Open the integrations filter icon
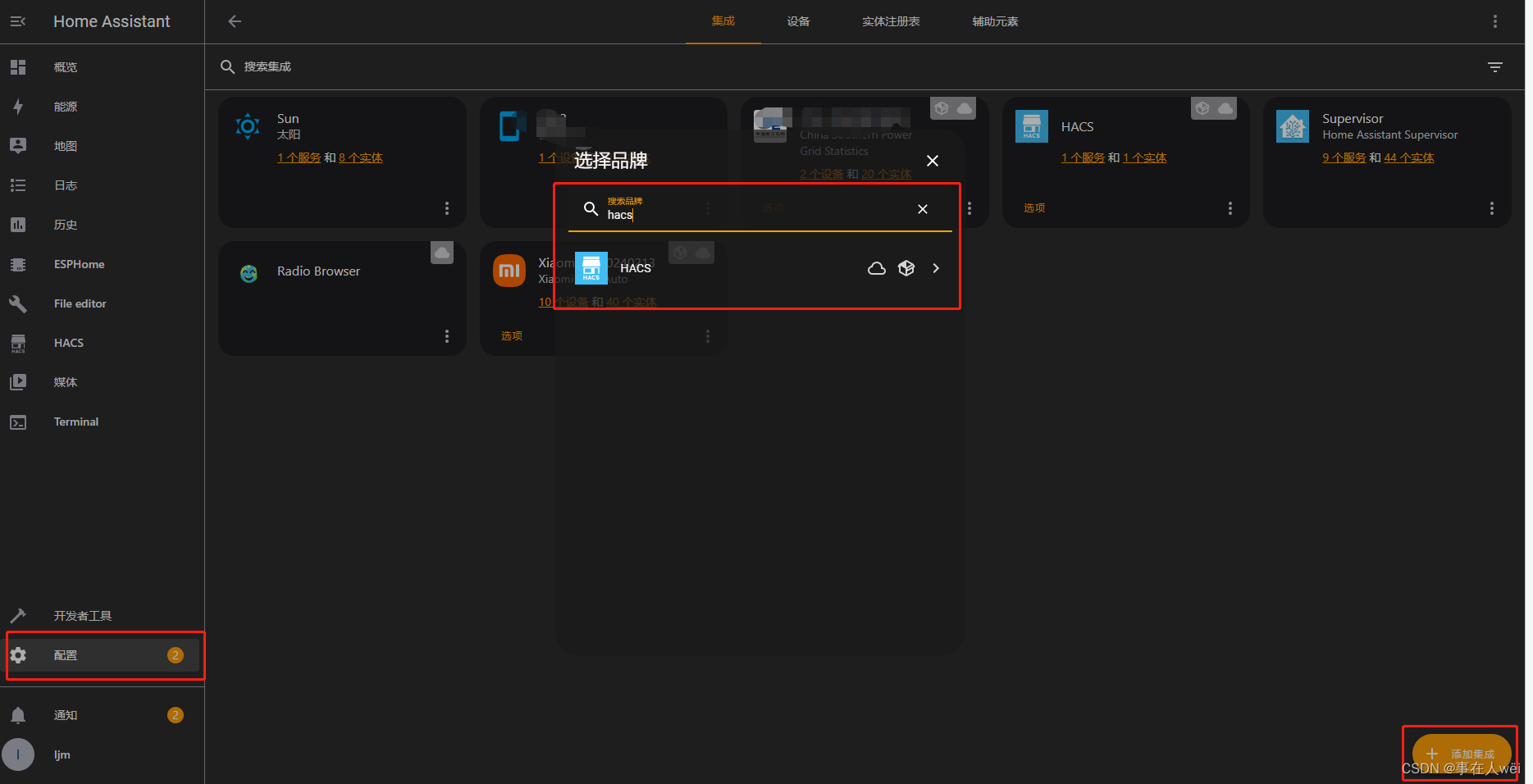The height and width of the screenshot is (784, 1533). click(x=1495, y=67)
